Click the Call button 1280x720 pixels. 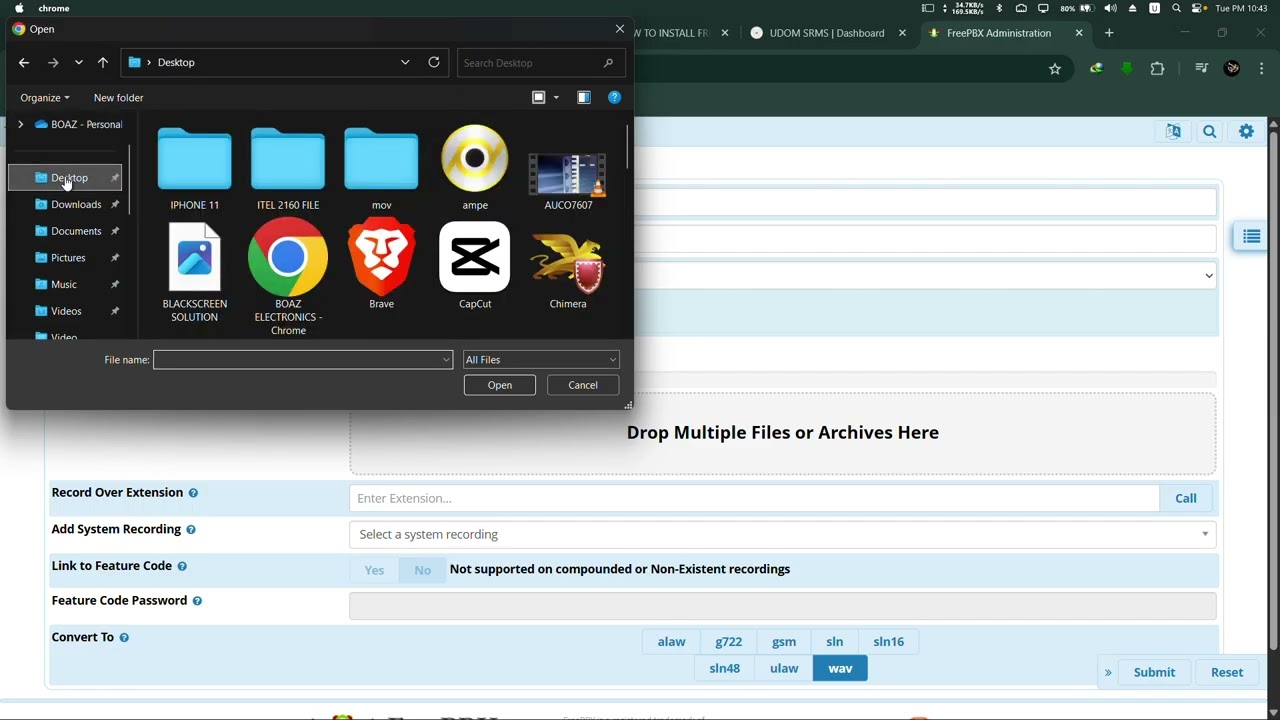[x=1186, y=498]
